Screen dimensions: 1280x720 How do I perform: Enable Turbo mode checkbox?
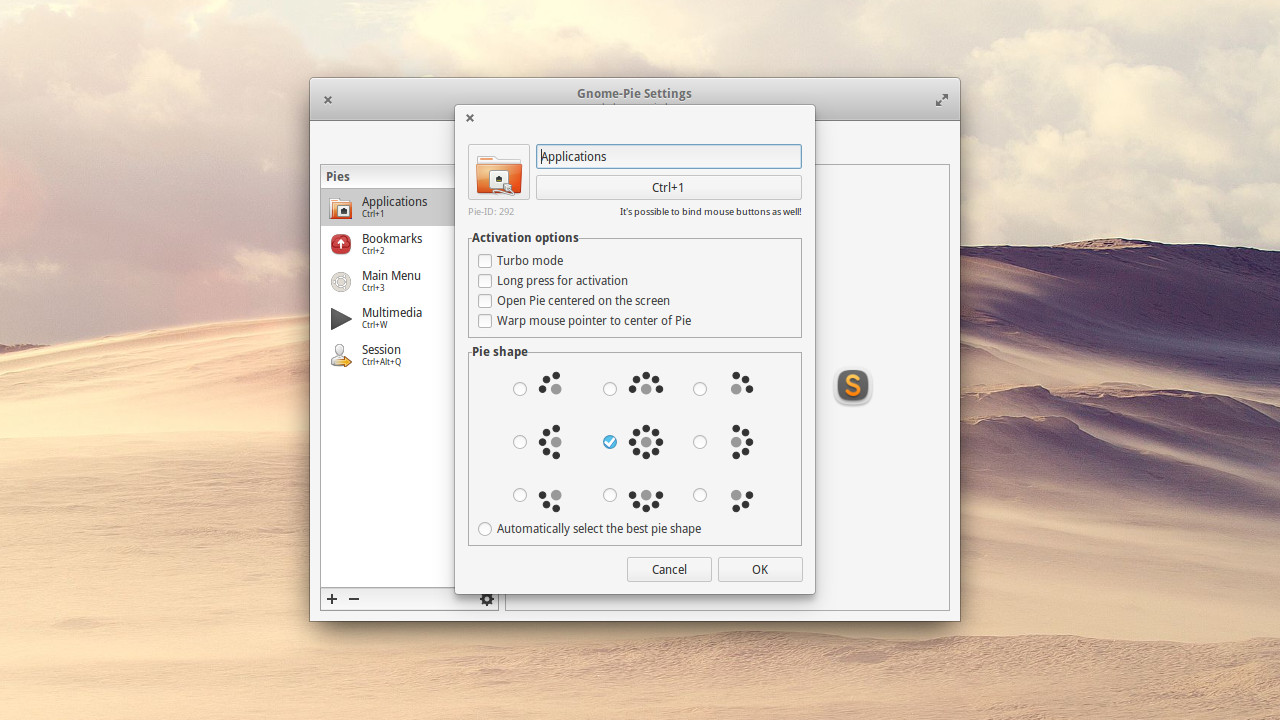click(485, 261)
